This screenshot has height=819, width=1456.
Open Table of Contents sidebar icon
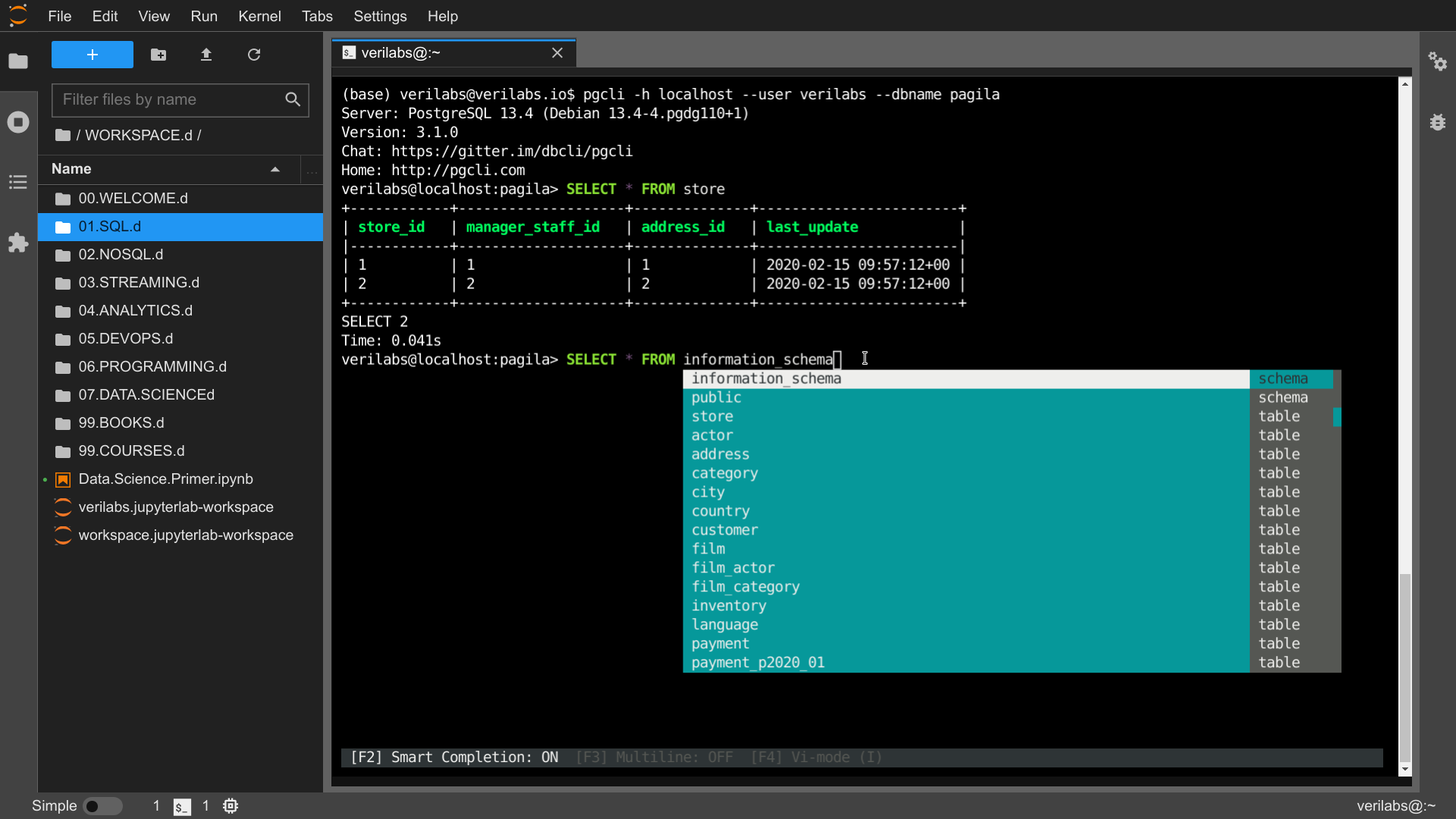point(18,182)
